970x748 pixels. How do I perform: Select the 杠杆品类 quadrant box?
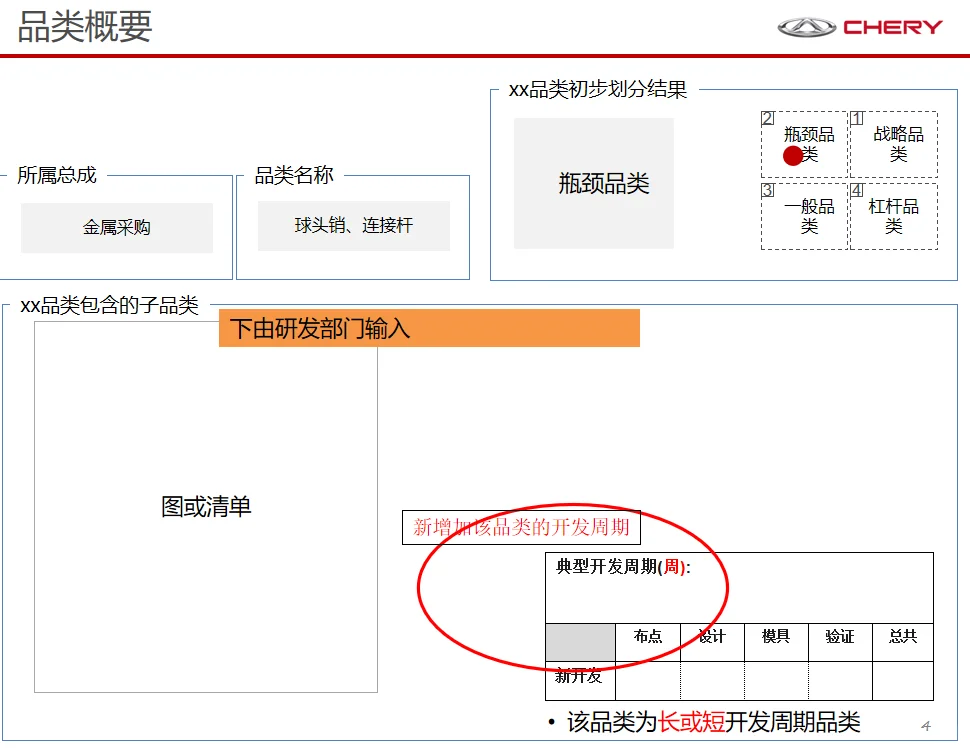pyautogui.click(x=896, y=215)
